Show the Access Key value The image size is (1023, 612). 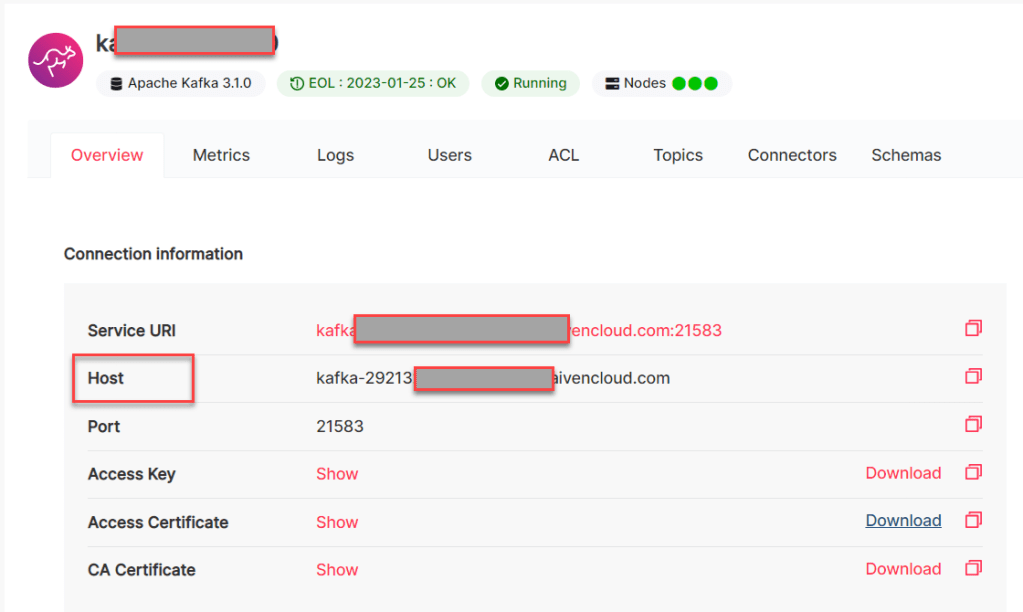point(337,474)
